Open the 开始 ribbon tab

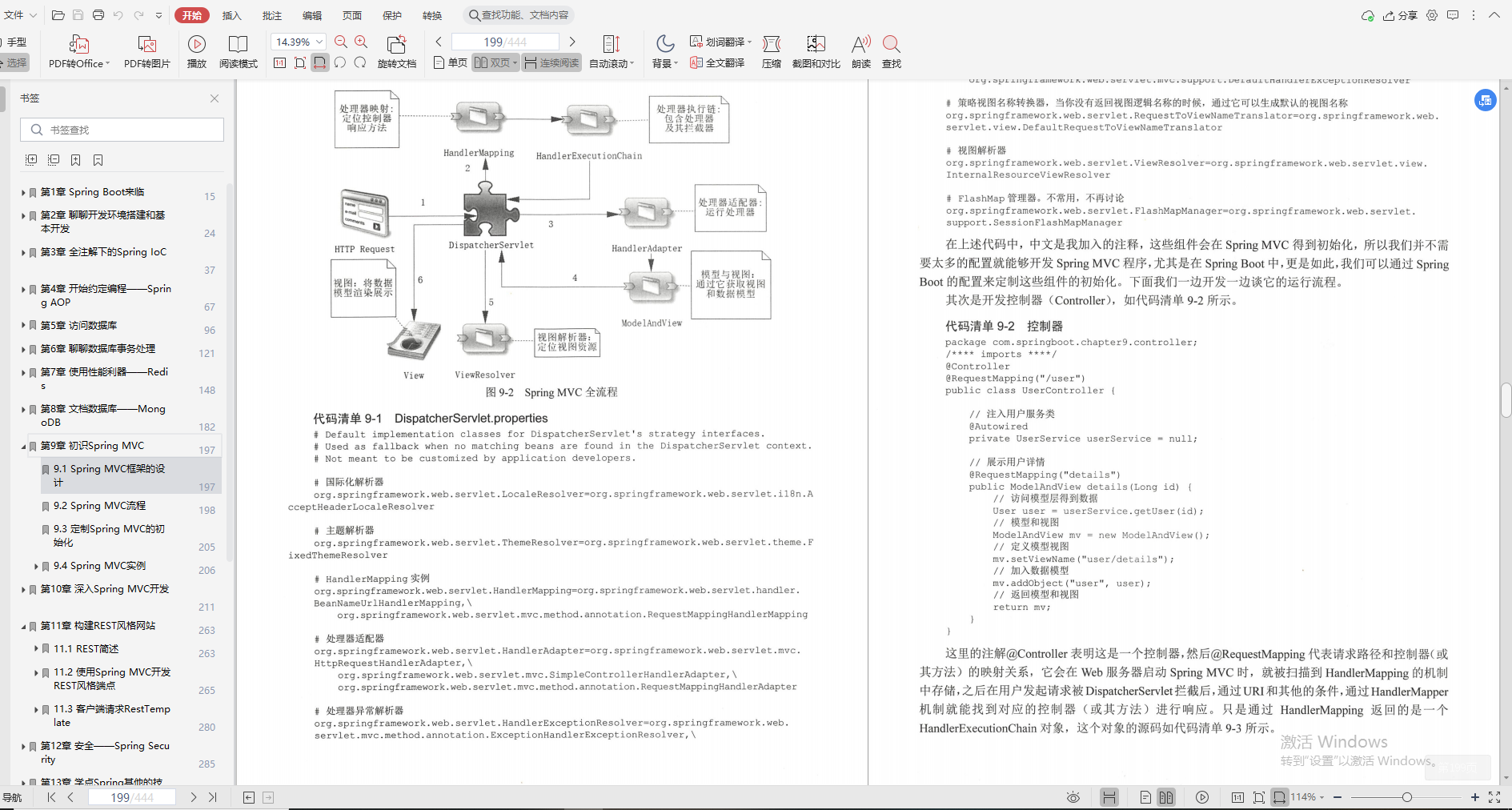192,15
